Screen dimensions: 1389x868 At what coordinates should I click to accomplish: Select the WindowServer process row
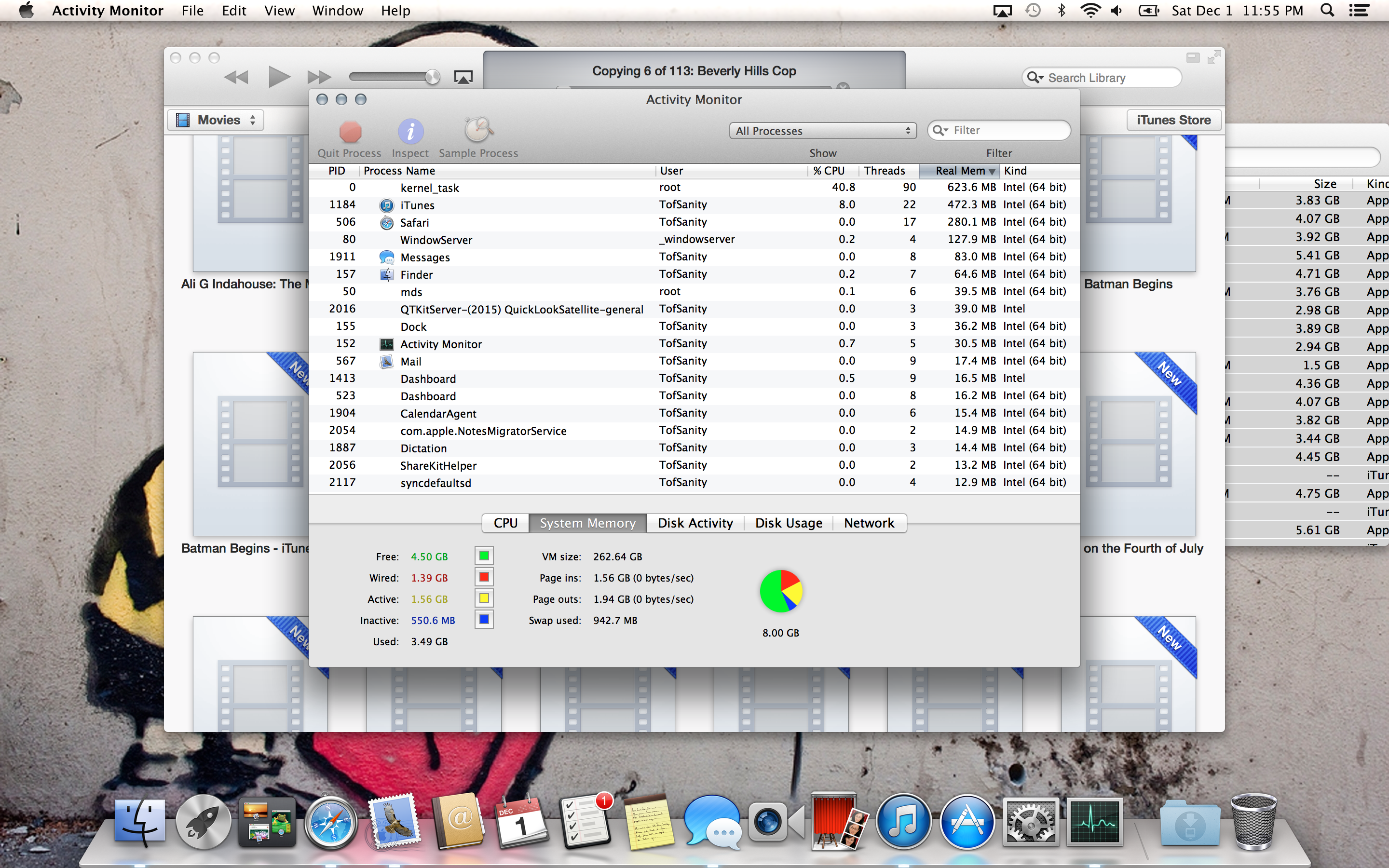pos(694,240)
